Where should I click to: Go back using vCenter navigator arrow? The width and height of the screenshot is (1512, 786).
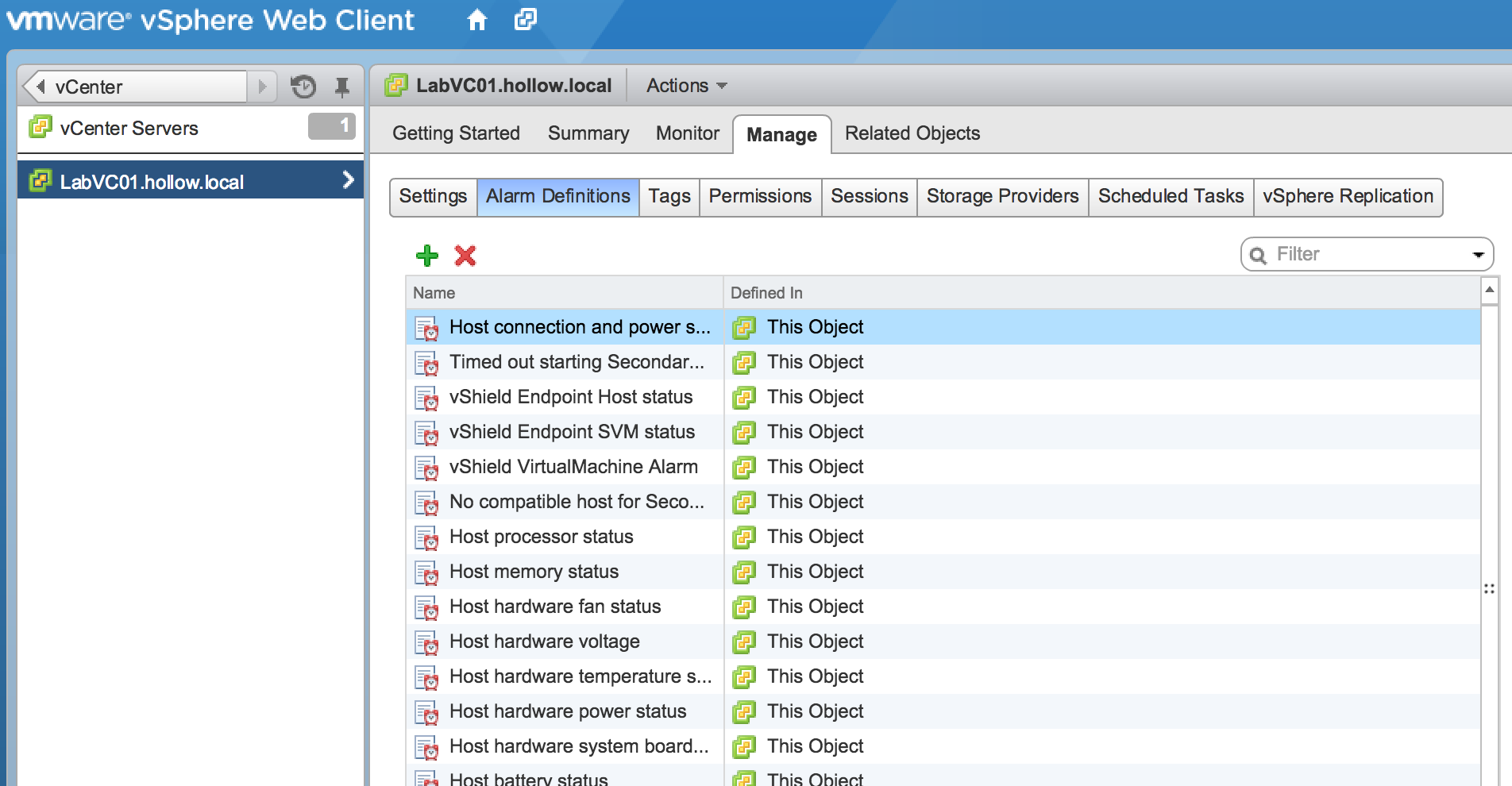[x=40, y=87]
